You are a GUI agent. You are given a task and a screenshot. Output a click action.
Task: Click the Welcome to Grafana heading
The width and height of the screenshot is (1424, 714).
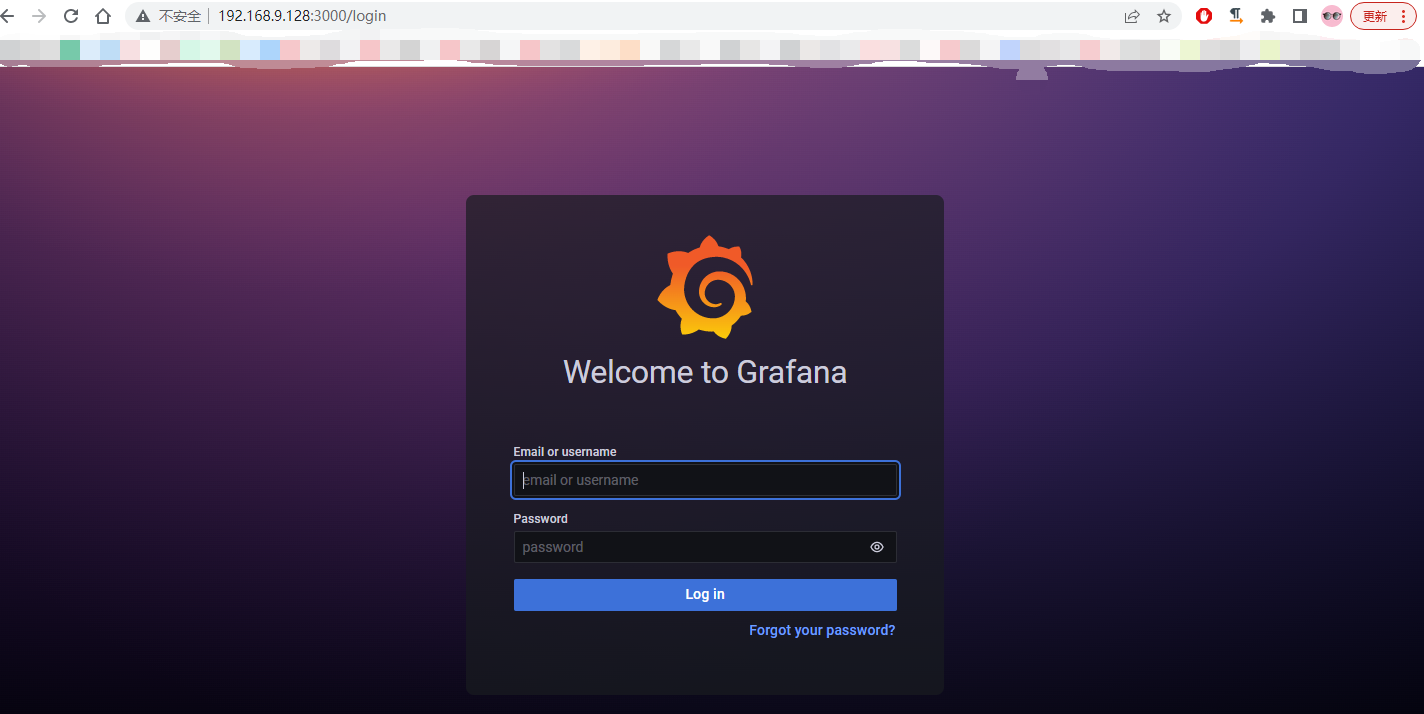point(705,372)
